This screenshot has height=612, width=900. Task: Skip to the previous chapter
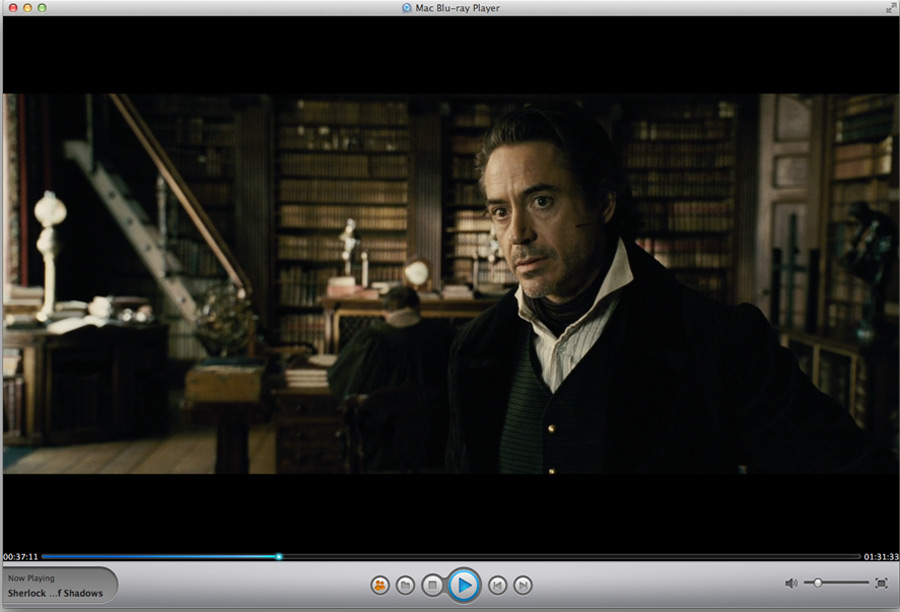(x=497, y=585)
